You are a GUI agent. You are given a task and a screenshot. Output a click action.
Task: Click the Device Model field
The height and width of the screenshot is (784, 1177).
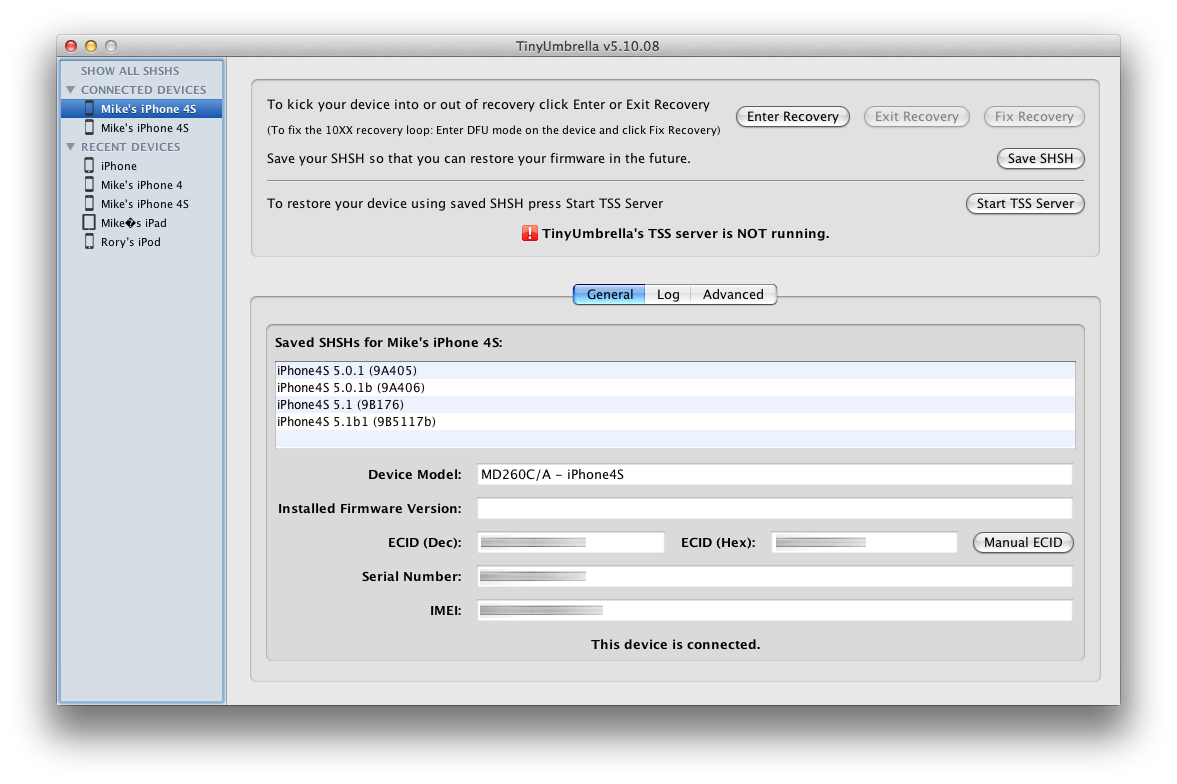tap(775, 475)
